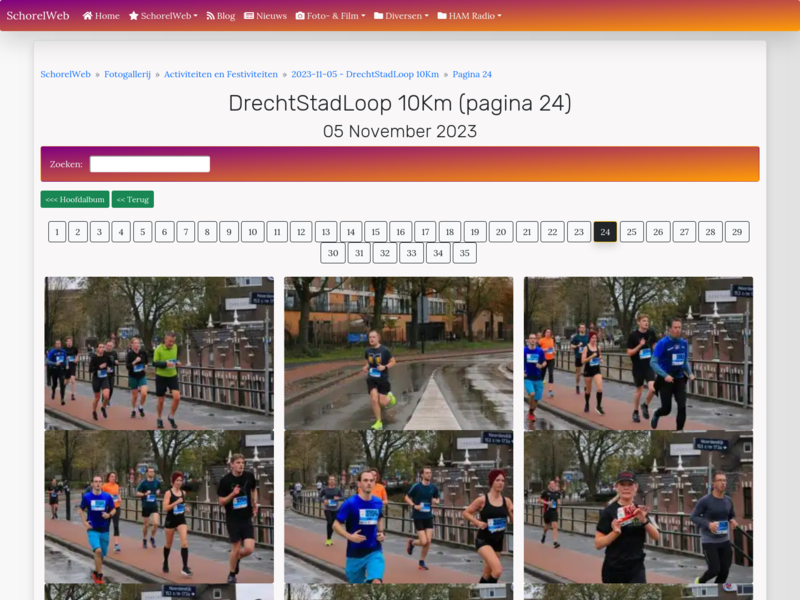This screenshot has width=800, height=600.
Task: Go to gallery page 2
Action: 78,232
